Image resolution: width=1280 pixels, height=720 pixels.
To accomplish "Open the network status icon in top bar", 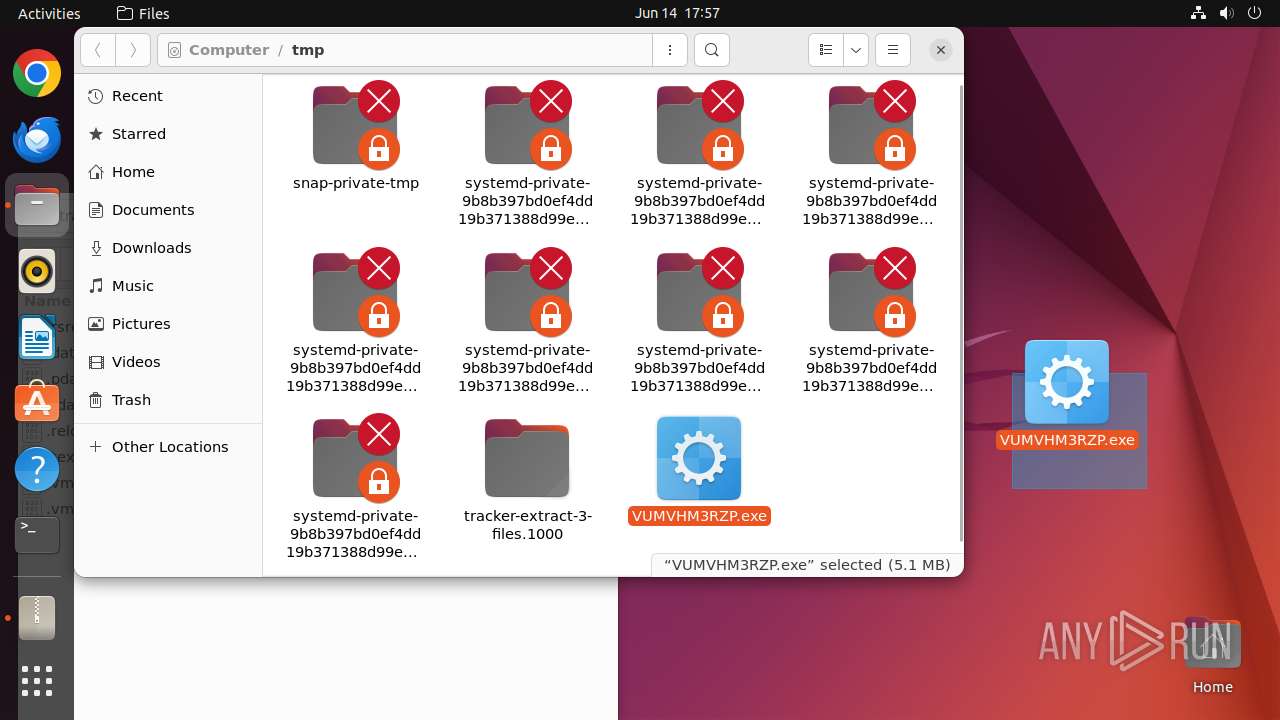I will pyautogui.click(x=1199, y=13).
